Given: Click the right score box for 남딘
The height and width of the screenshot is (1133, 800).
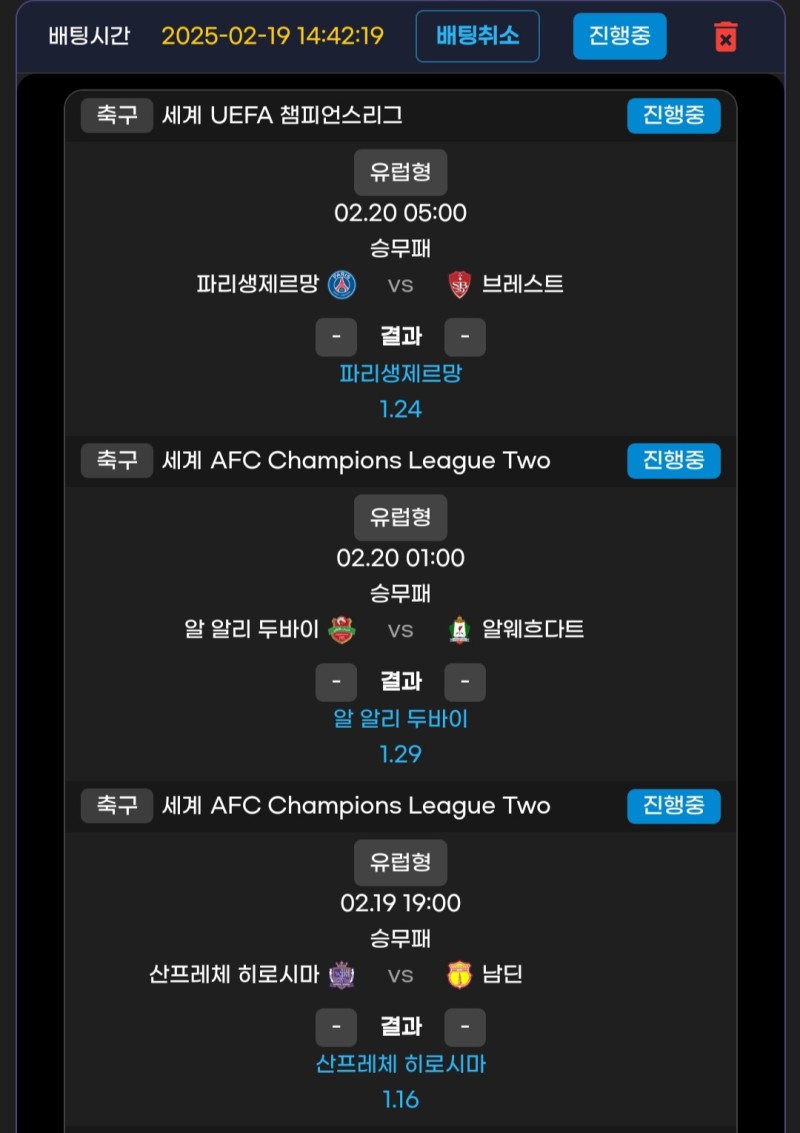Looking at the screenshot, I should click(465, 1028).
